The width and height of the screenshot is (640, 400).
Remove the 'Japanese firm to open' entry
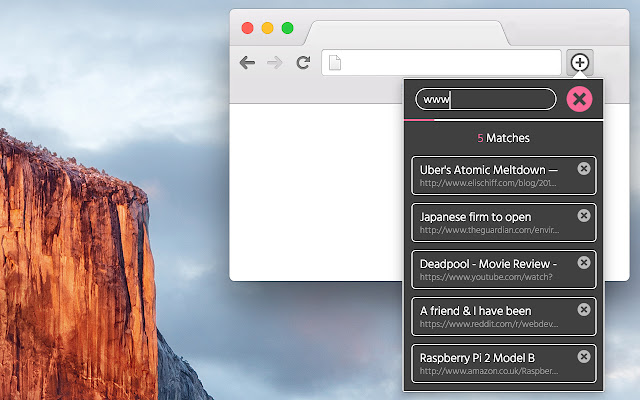tap(584, 216)
